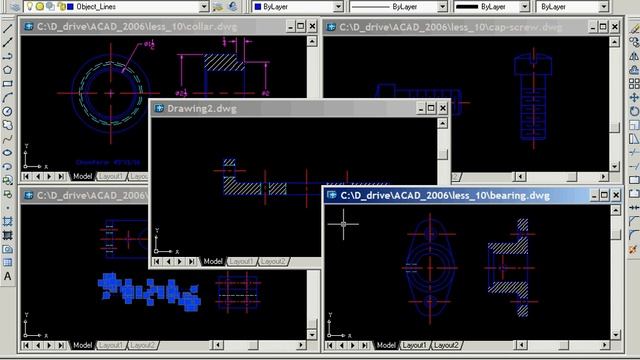Select the Region tool
Image resolution: width=640 pixels, height=360 pixels.
7,249
